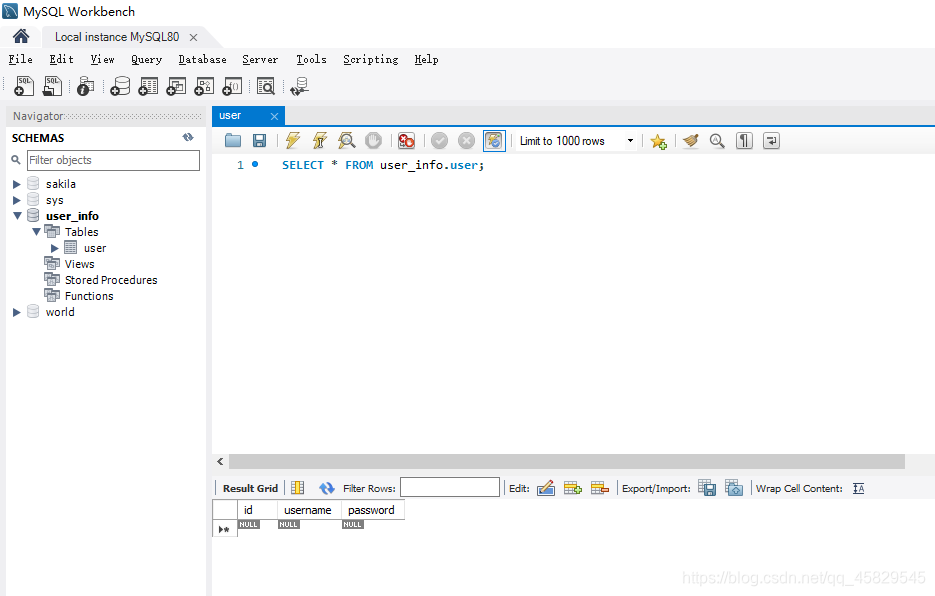Commit the current transaction

[x=439, y=141]
